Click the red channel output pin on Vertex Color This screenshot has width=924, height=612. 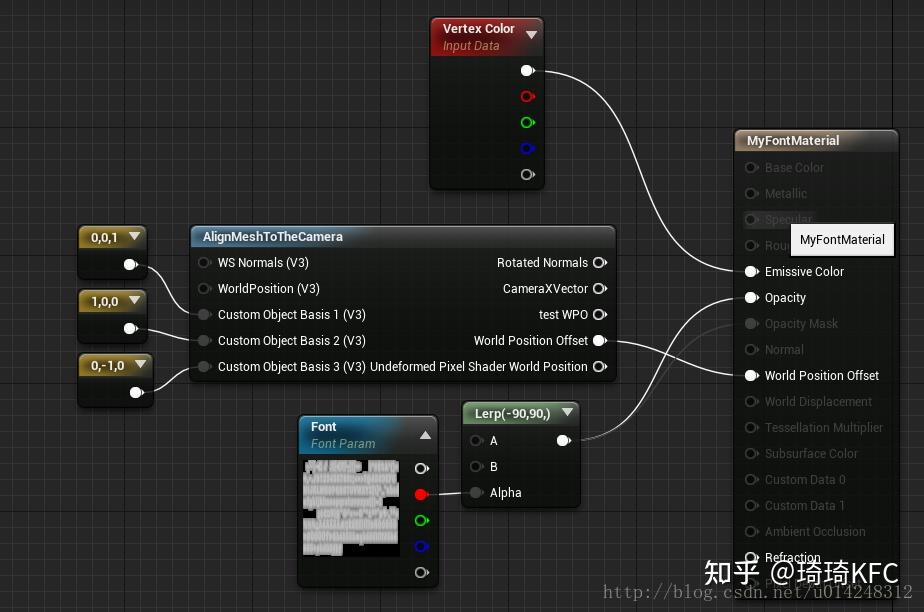click(527, 96)
